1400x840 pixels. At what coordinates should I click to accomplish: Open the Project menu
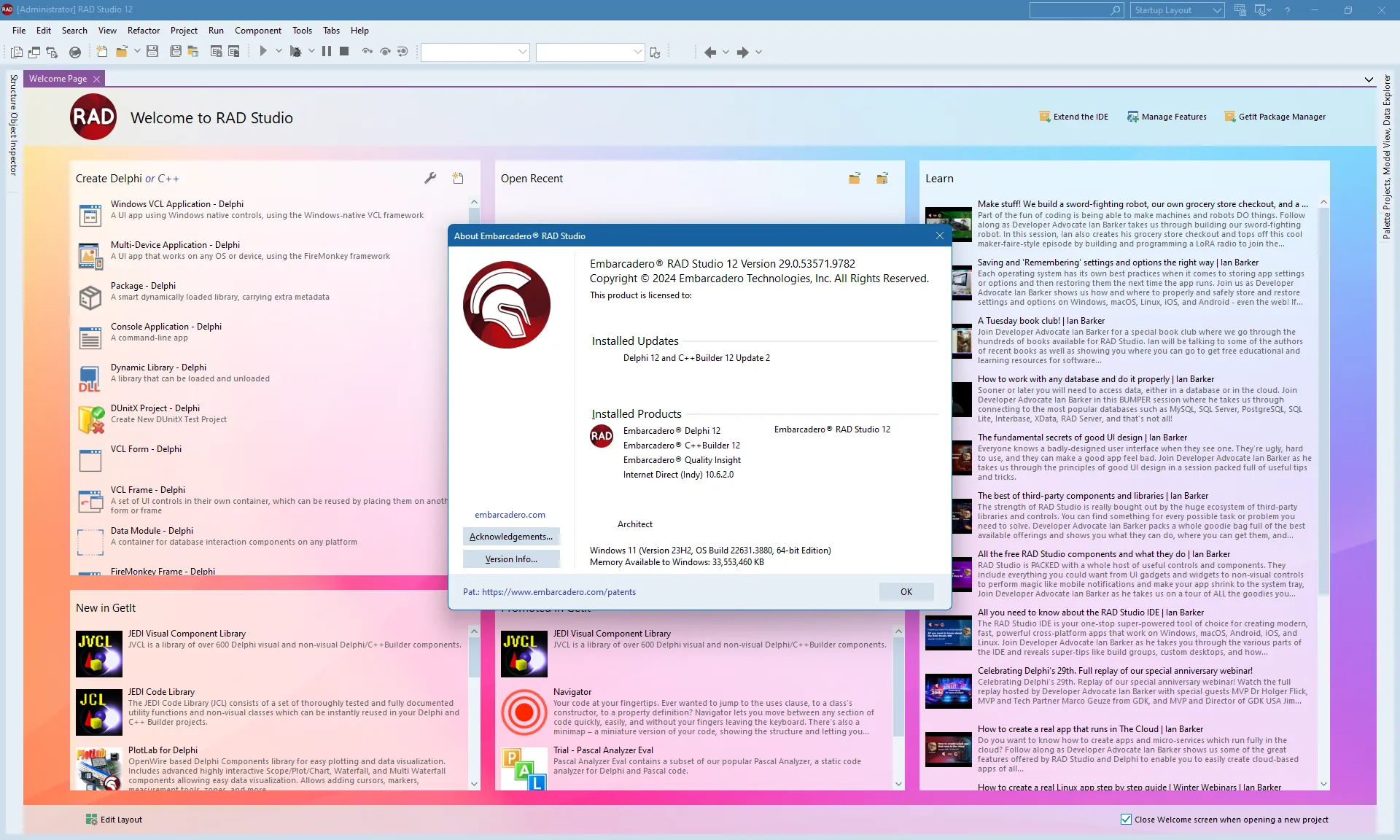pos(184,31)
